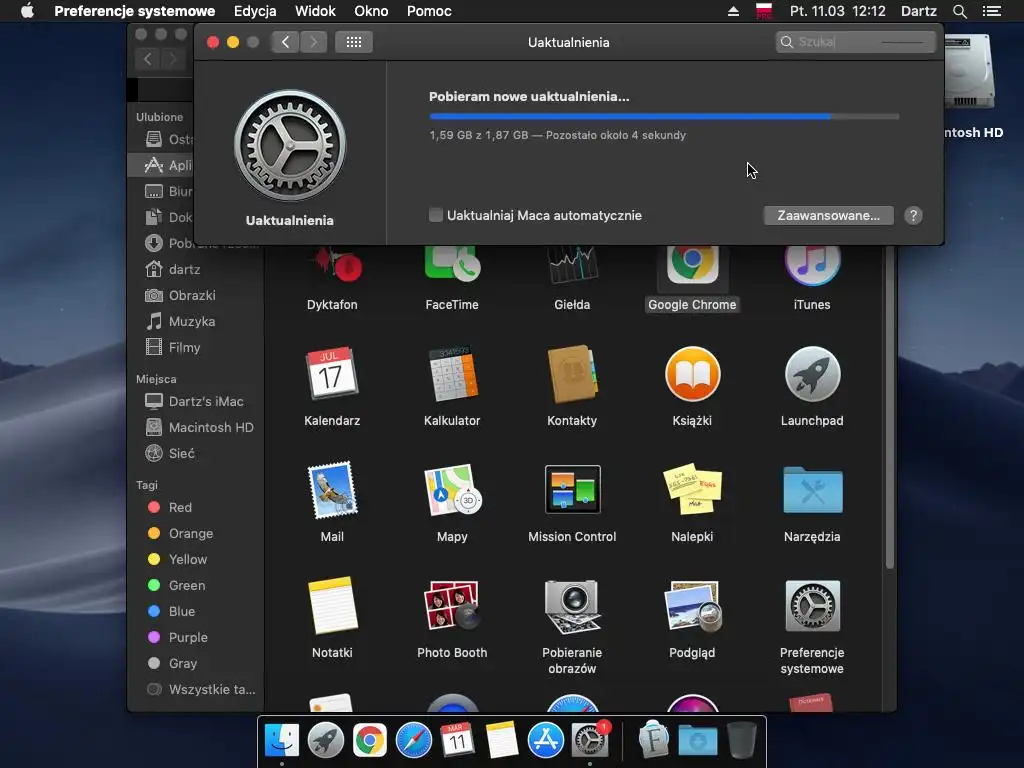Screen dimensions: 1024x768
Task: Click the Finder window vertical scrollbar
Action: click(x=889, y=408)
